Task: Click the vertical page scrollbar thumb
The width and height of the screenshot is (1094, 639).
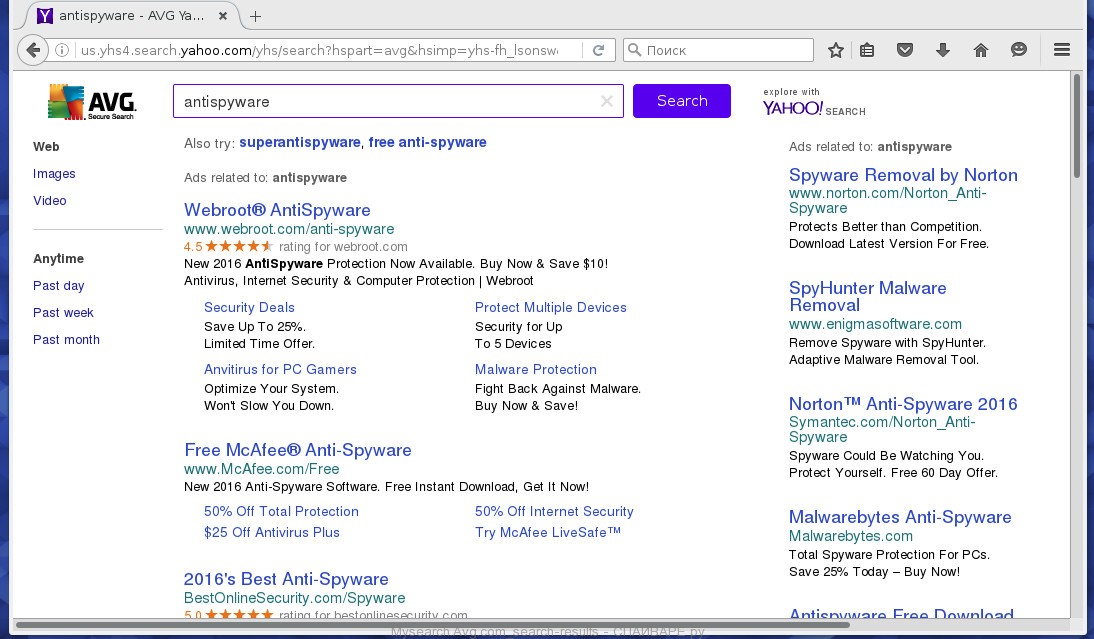Action: pyautogui.click(x=1077, y=126)
